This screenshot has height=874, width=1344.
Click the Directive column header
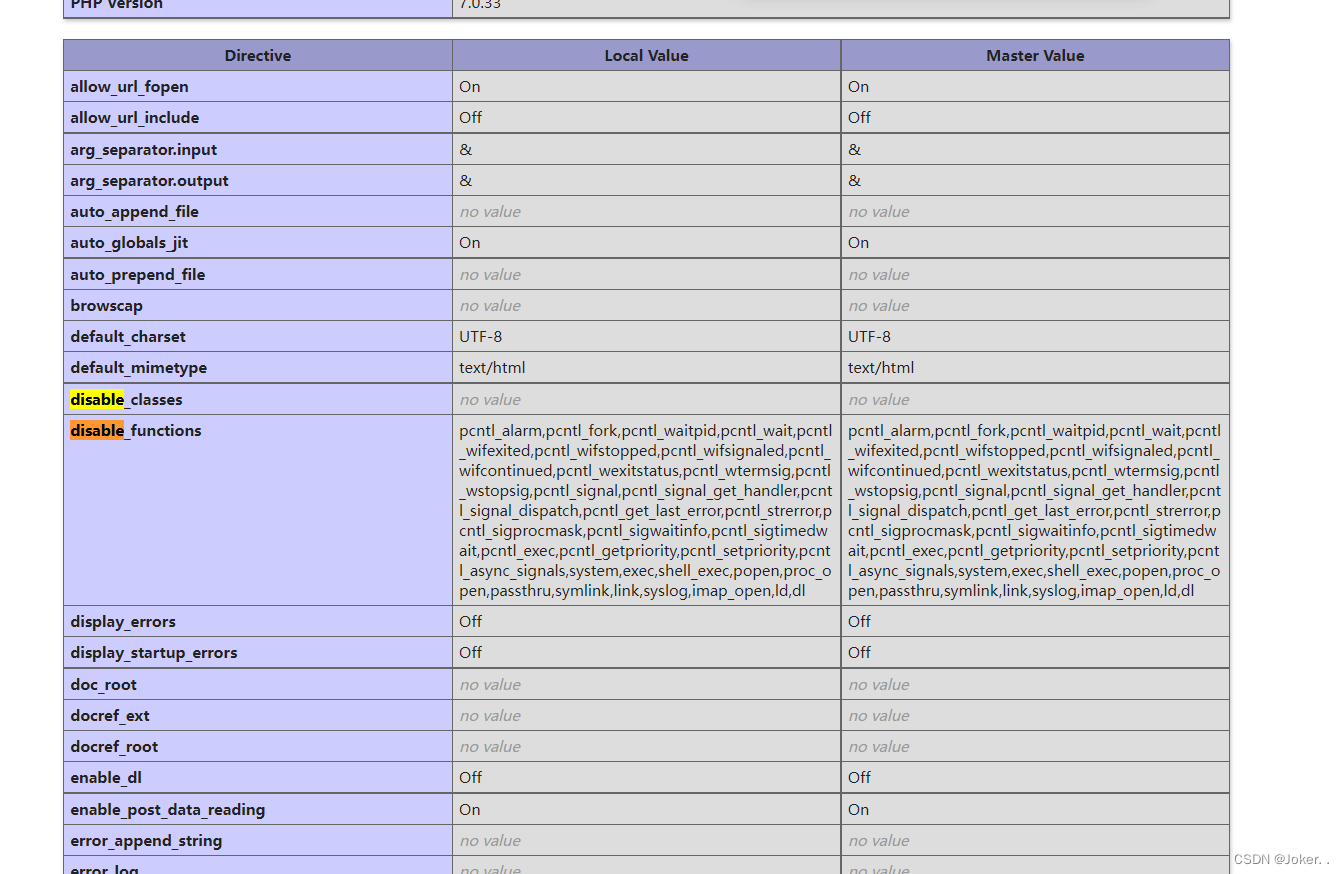tap(257, 56)
